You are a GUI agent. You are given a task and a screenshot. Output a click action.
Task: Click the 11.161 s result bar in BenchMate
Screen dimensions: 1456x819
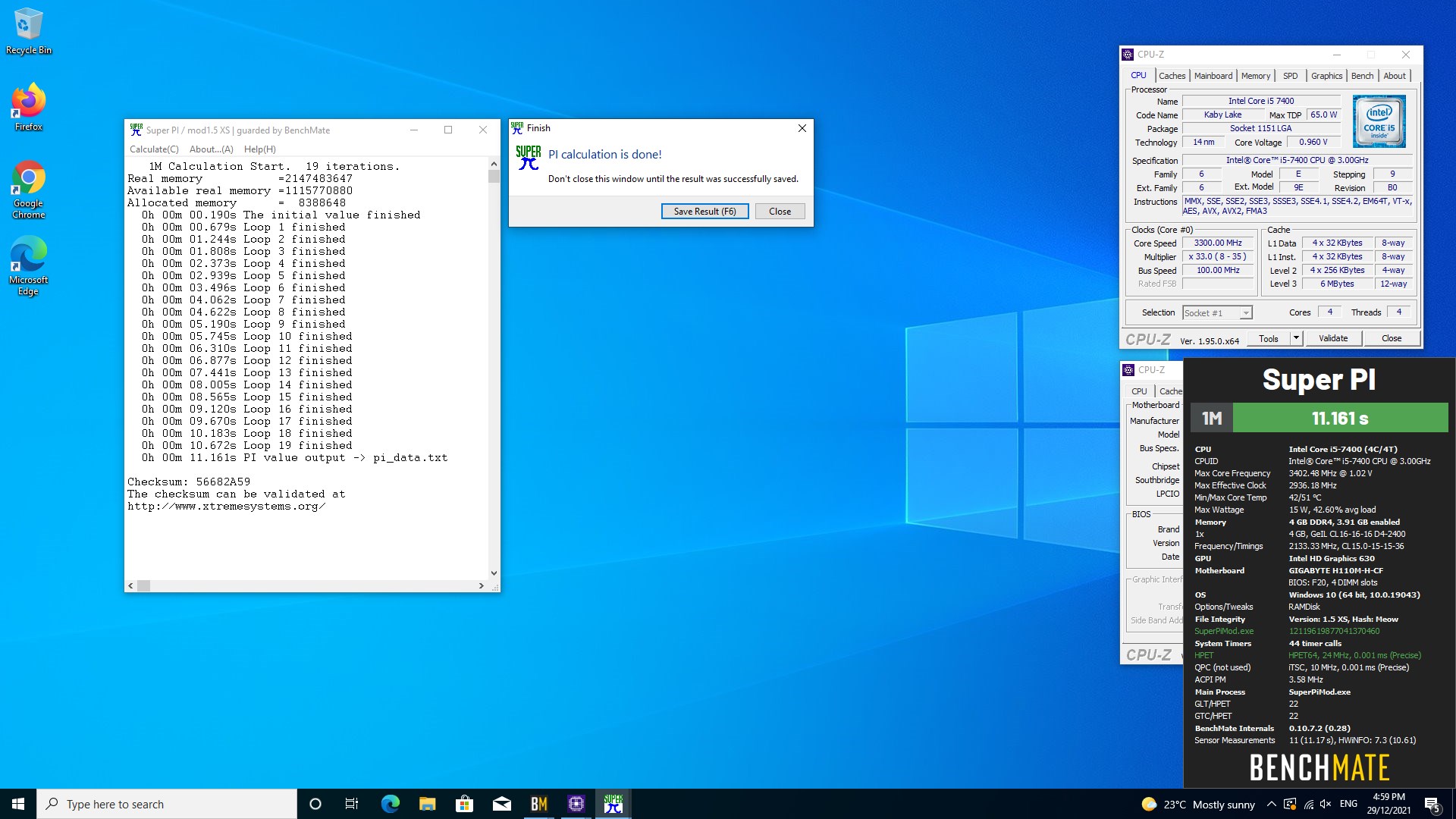point(1340,418)
